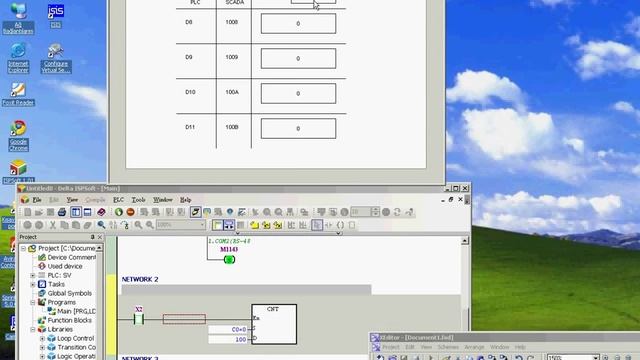Open Google Chrome desktop shortcut
Screen dimensions: 640x360
[18, 136]
